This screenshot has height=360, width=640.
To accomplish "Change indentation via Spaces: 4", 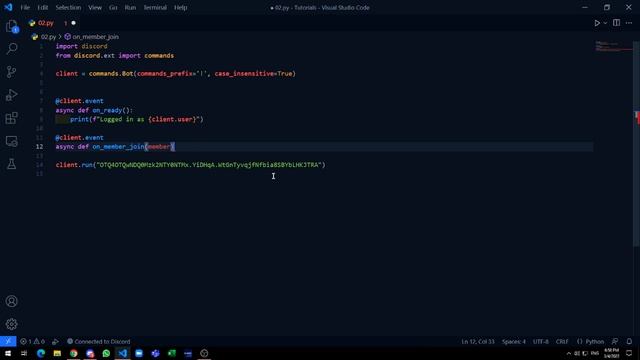I will pos(513,341).
